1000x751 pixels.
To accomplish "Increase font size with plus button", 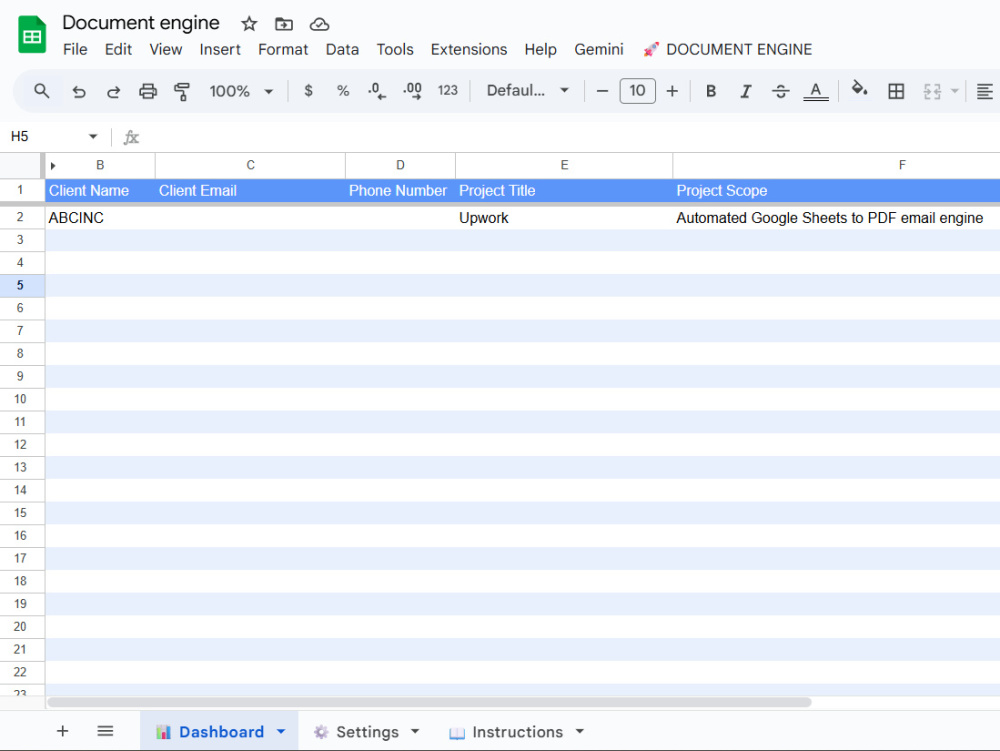I will tap(672, 91).
